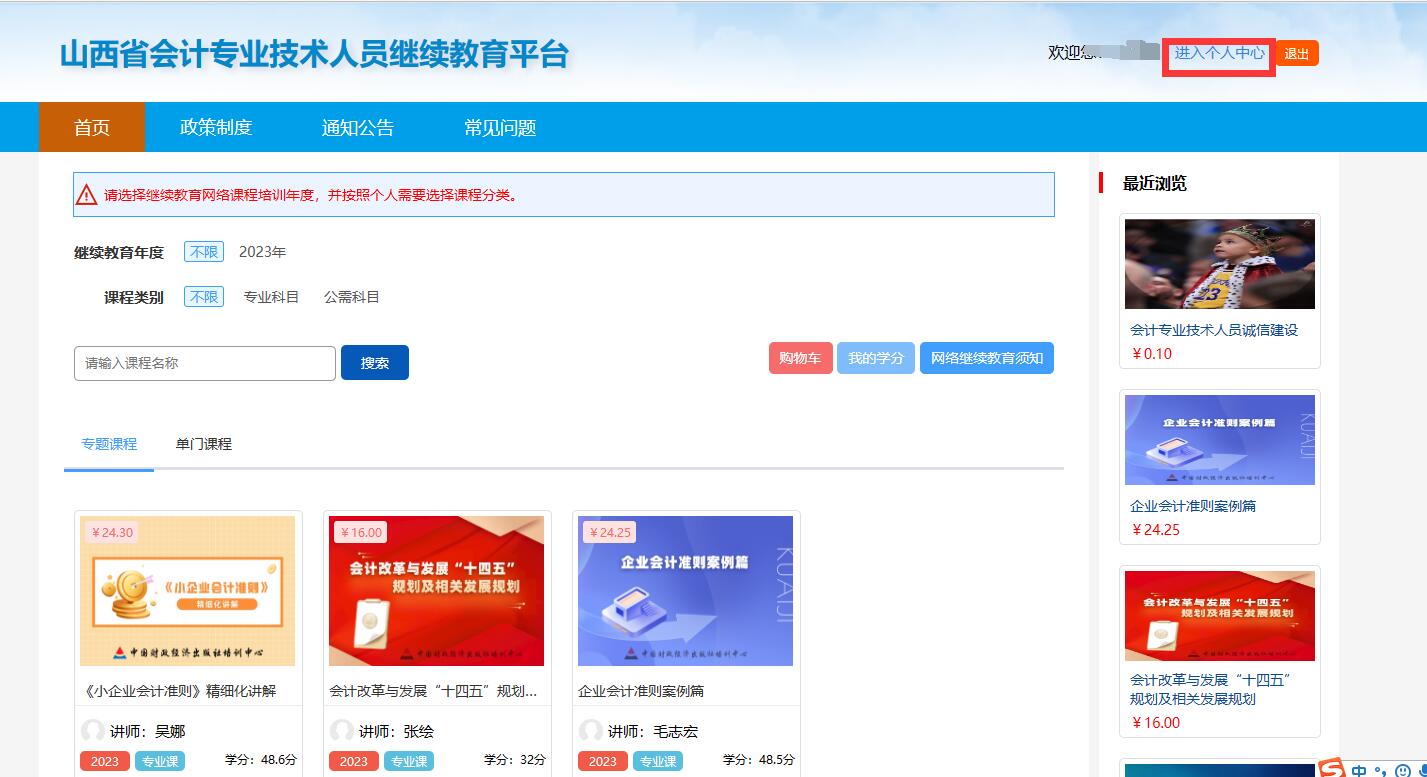Click the red warning triangle icon
The image size is (1427, 777).
tap(87, 195)
